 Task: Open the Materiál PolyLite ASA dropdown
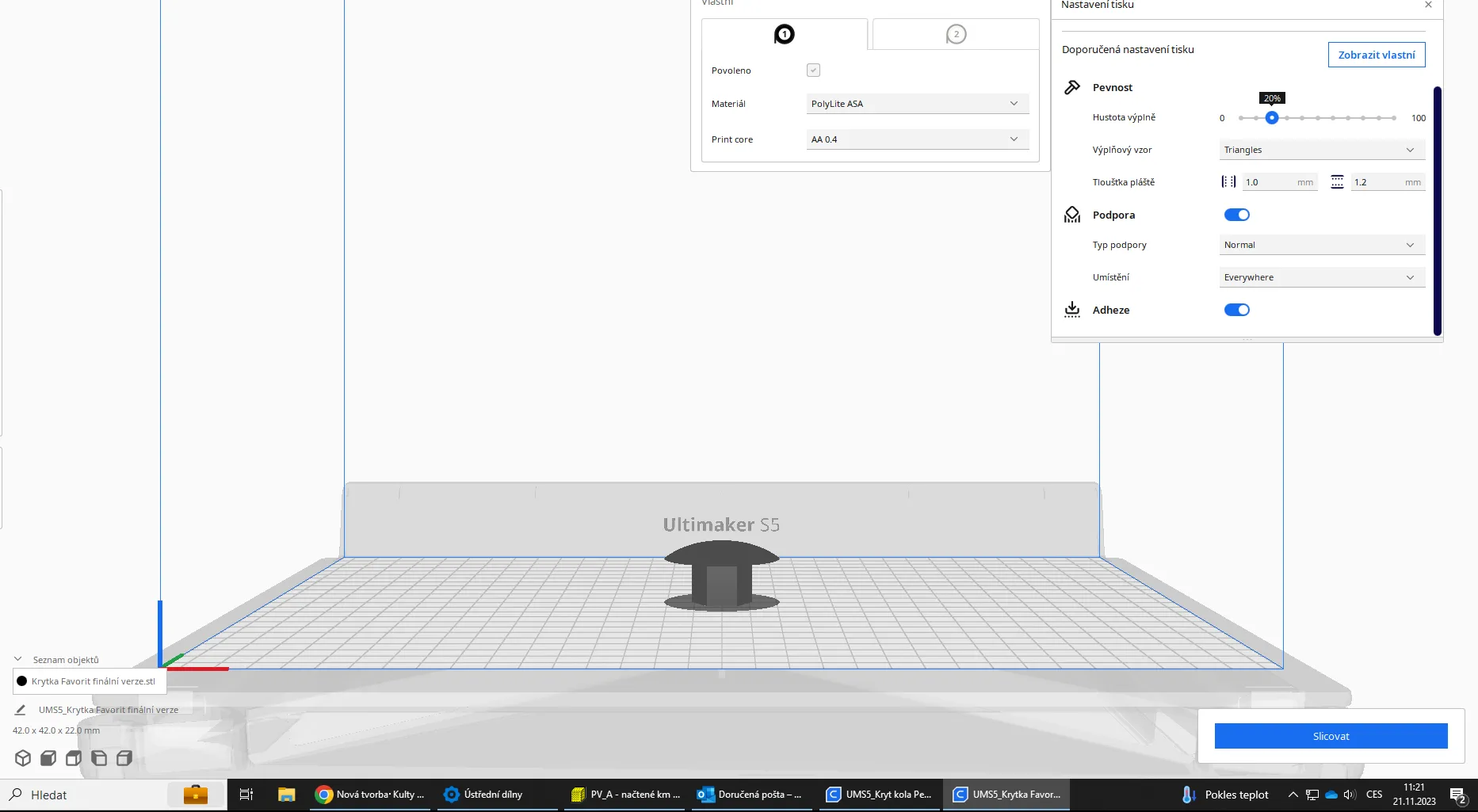tap(917, 104)
